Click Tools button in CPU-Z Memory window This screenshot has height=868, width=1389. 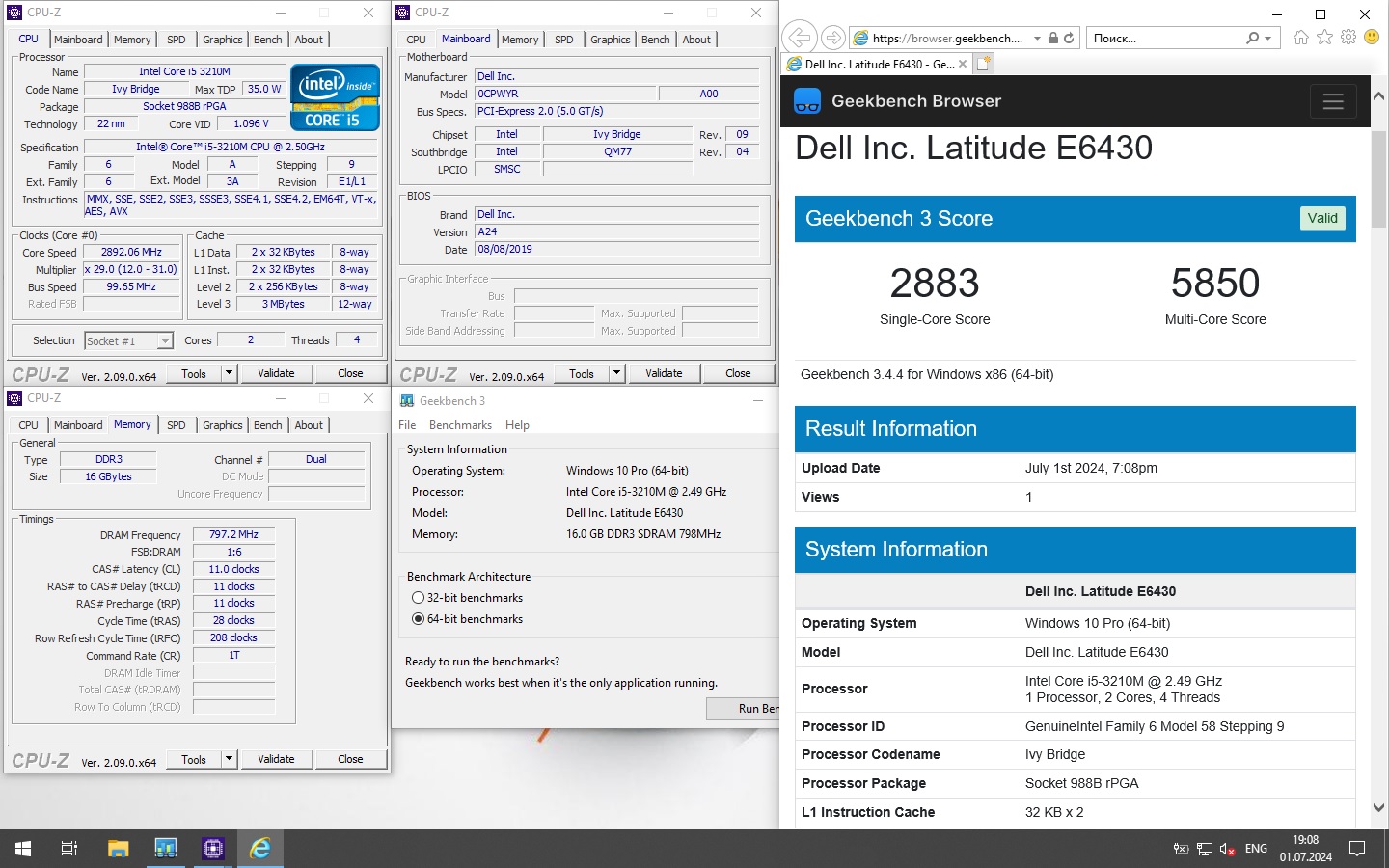(194, 759)
